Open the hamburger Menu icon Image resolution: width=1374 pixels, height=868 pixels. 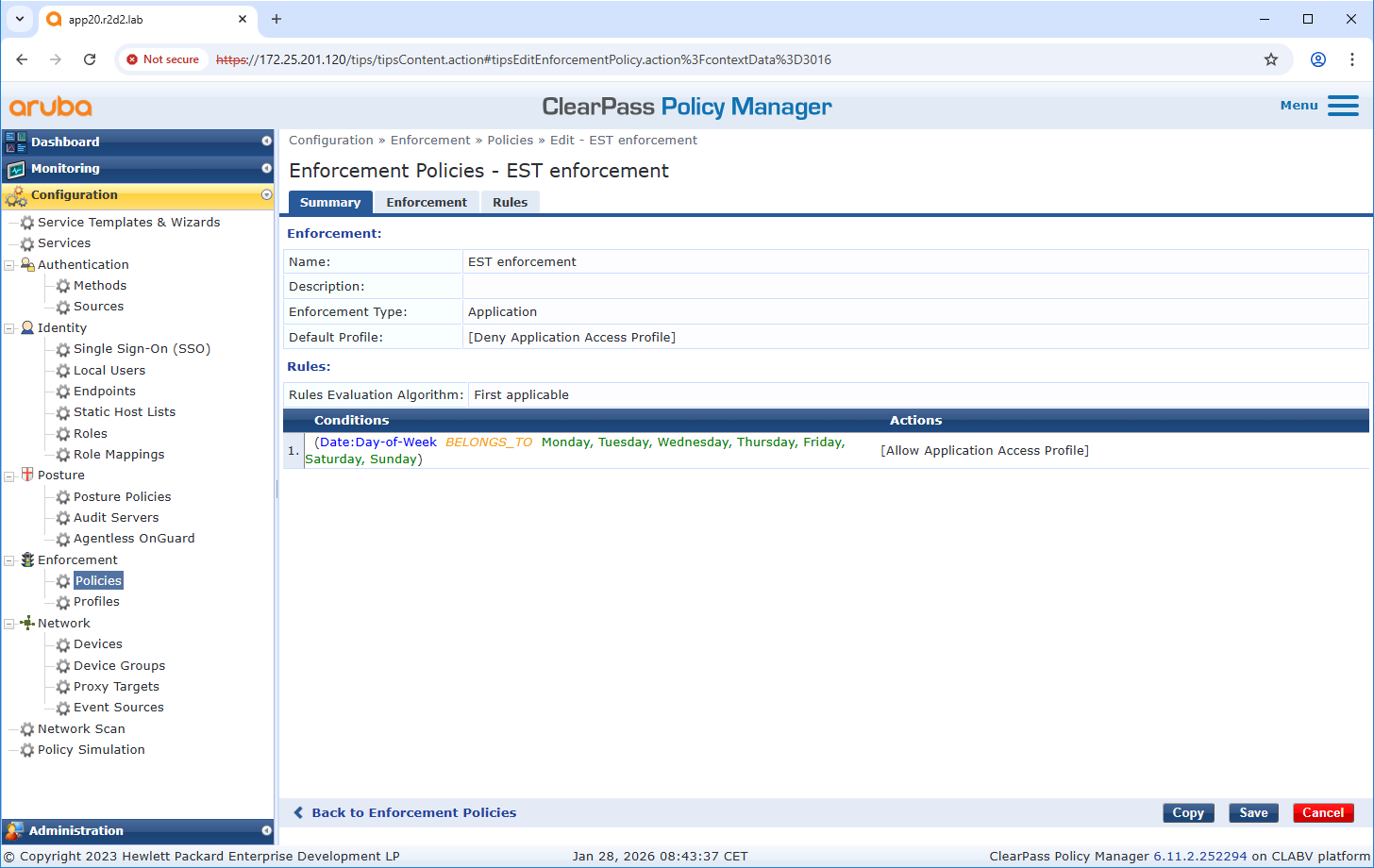click(x=1343, y=106)
